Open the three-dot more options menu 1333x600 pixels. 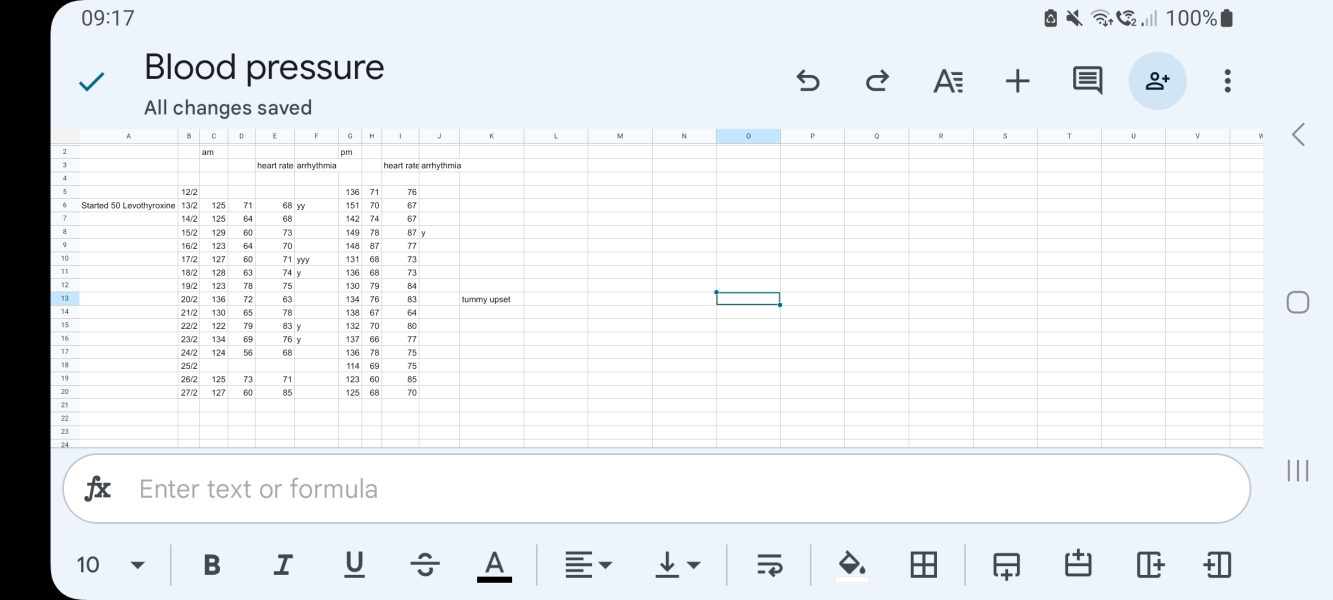click(1228, 81)
